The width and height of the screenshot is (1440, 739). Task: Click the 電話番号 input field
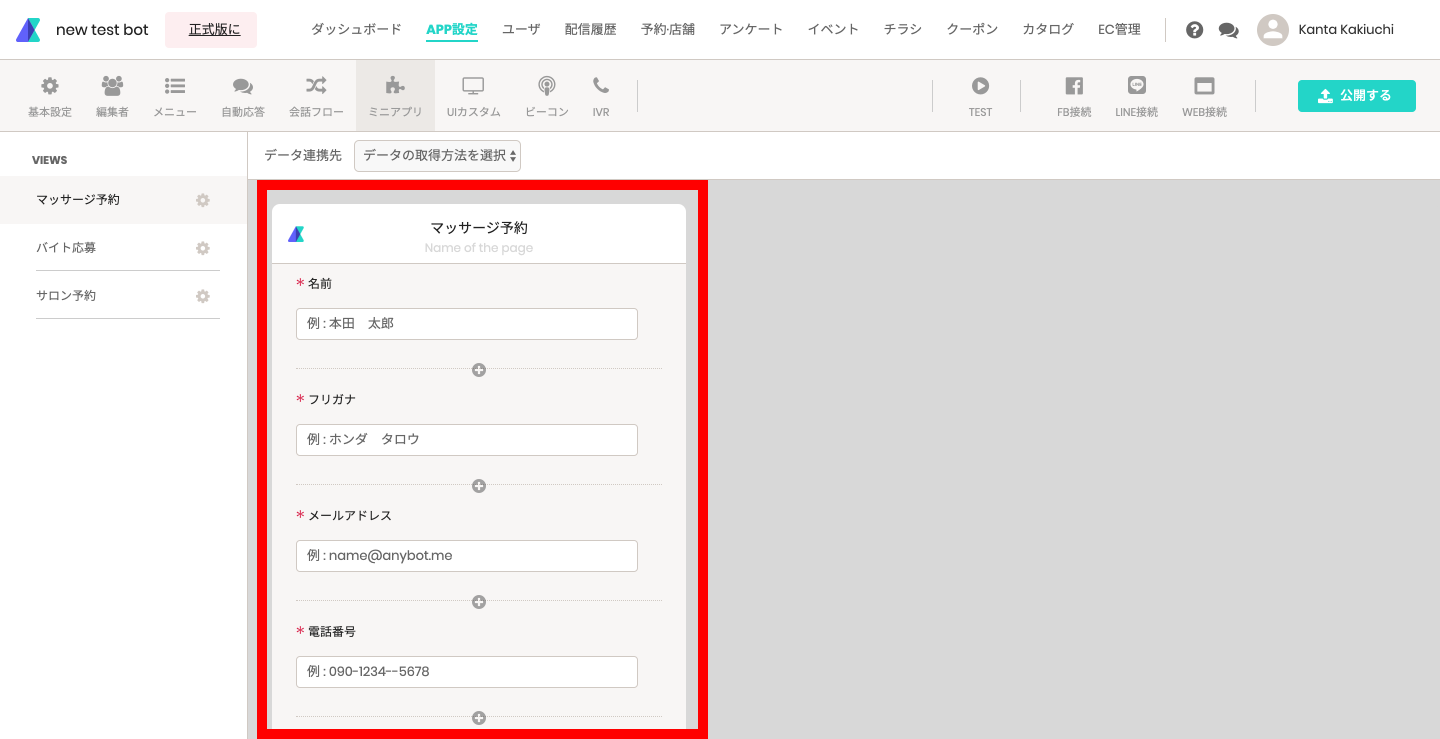point(467,672)
